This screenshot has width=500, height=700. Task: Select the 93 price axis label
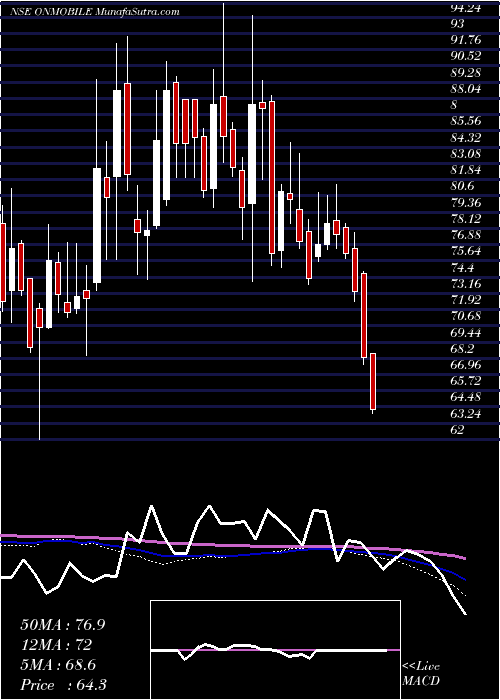point(458,23)
